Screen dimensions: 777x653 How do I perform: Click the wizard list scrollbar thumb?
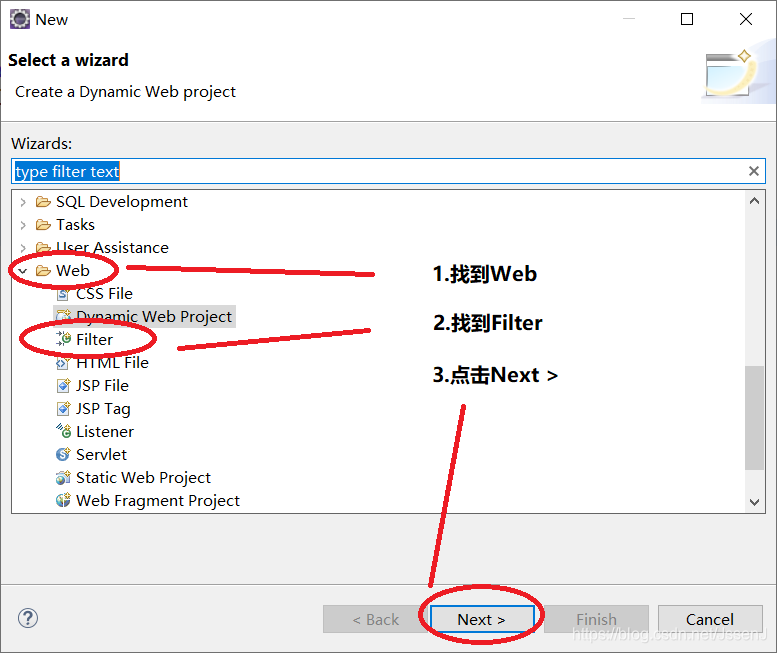coord(755,417)
